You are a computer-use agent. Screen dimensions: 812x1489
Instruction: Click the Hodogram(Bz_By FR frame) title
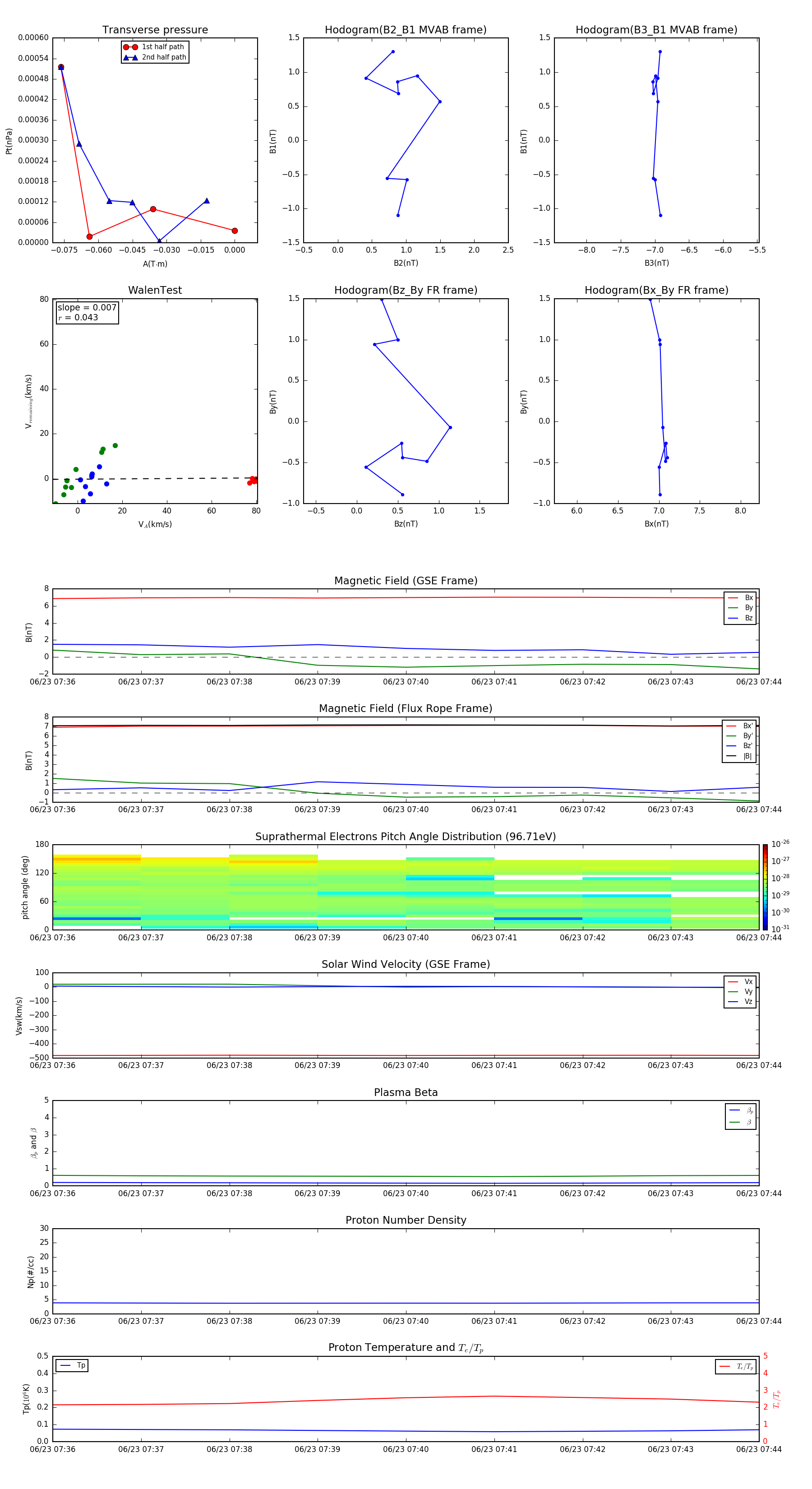pos(406,290)
